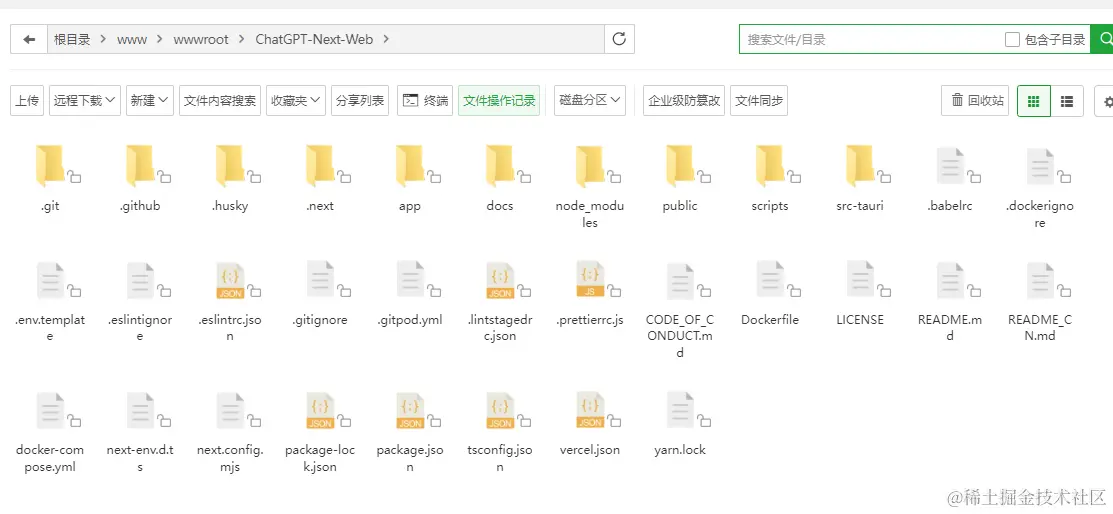
Task: Open the 远程下载 dropdown
Action: (x=85, y=101)
